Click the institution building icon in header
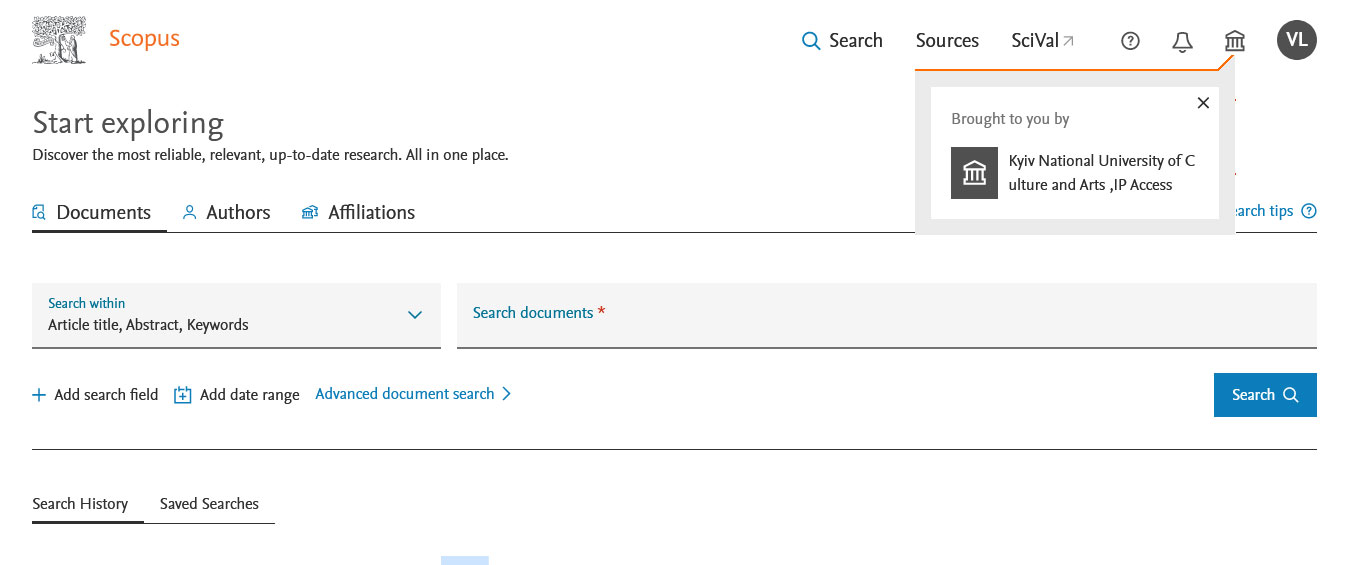Viewport: 1349px width, 565px height. 1235,41
